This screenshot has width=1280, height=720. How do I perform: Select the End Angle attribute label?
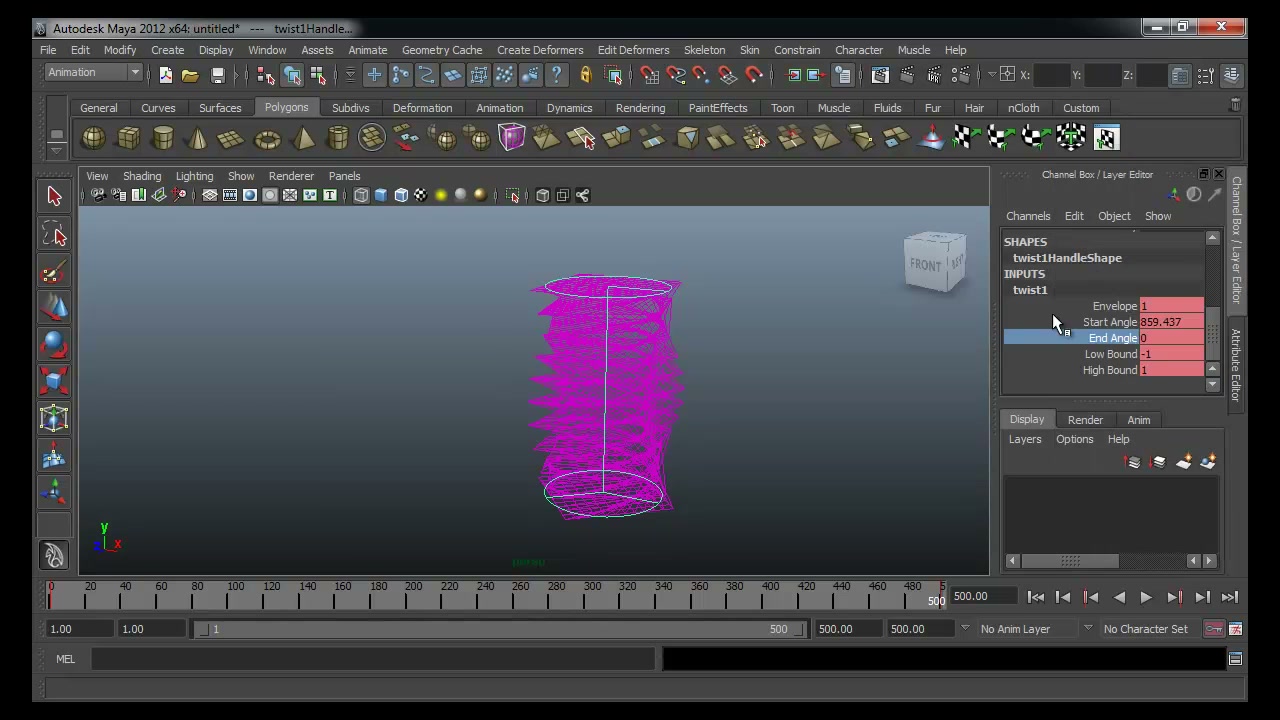pyautogui.click(x=1112, y=338)
